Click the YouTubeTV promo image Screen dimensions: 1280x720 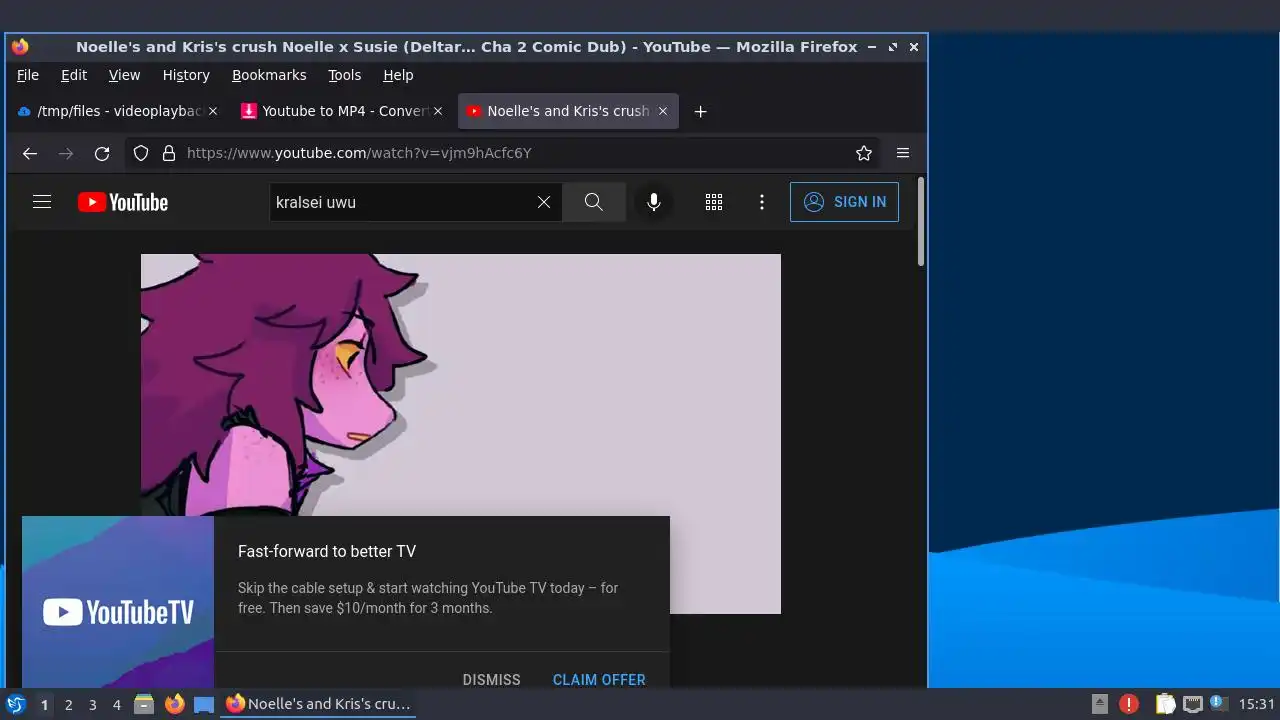coord(118,602)
